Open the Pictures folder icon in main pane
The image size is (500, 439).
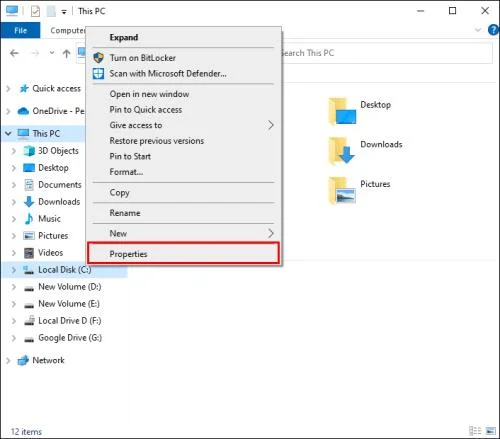342,190
